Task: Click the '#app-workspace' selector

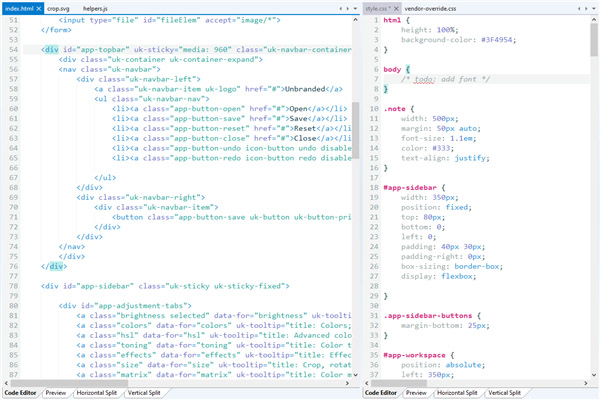Action: (414, 355)
